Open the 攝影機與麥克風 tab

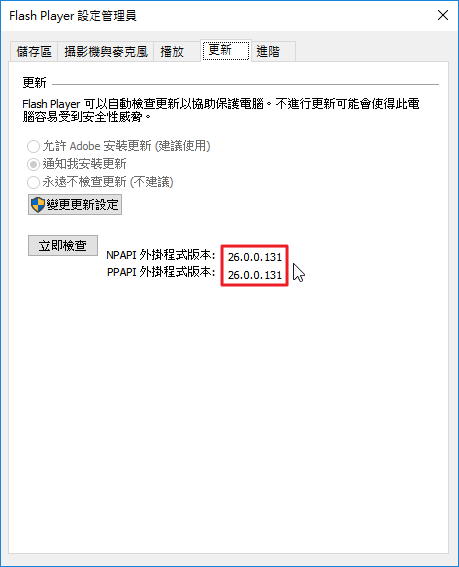pyautogui.click(x=106, y=51)
